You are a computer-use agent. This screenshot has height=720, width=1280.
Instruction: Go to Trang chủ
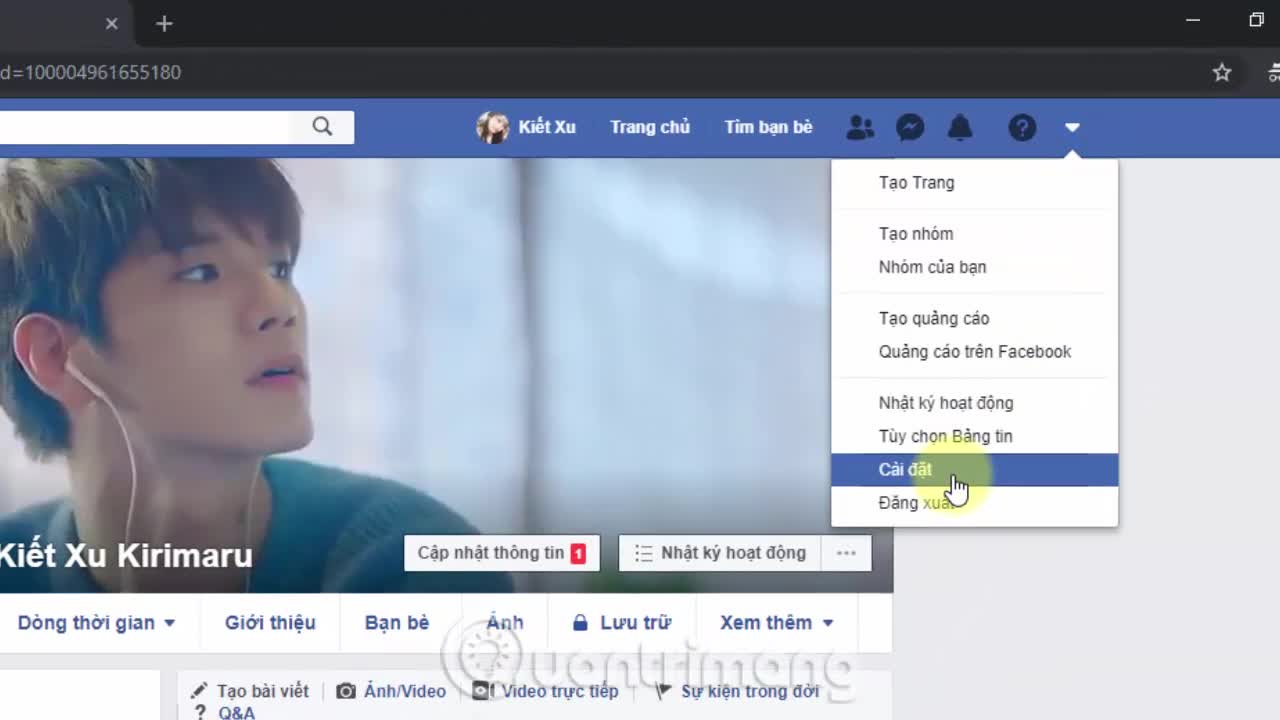coord(650,127)
